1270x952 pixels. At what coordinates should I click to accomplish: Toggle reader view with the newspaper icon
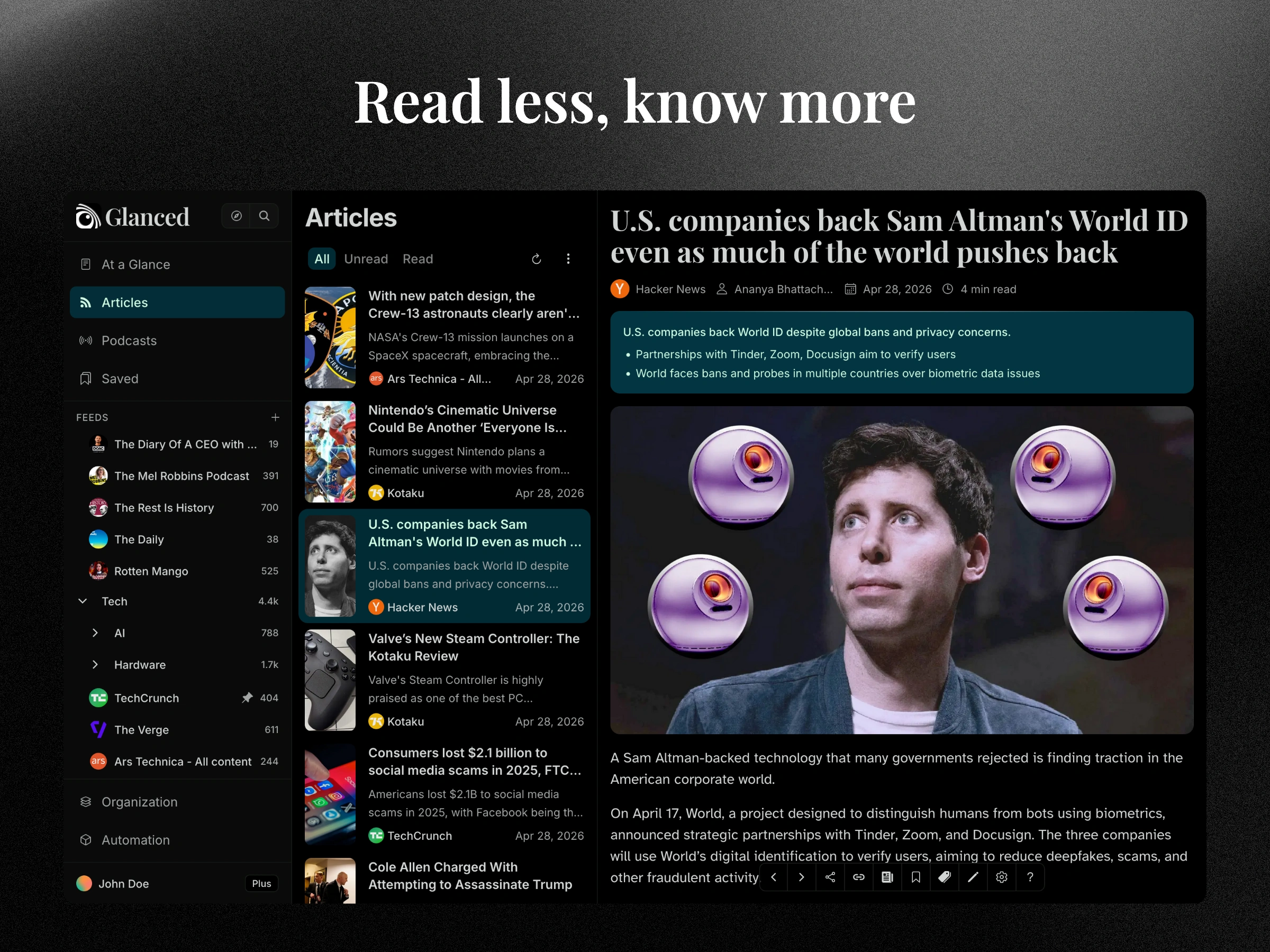(x=887, y=877)
